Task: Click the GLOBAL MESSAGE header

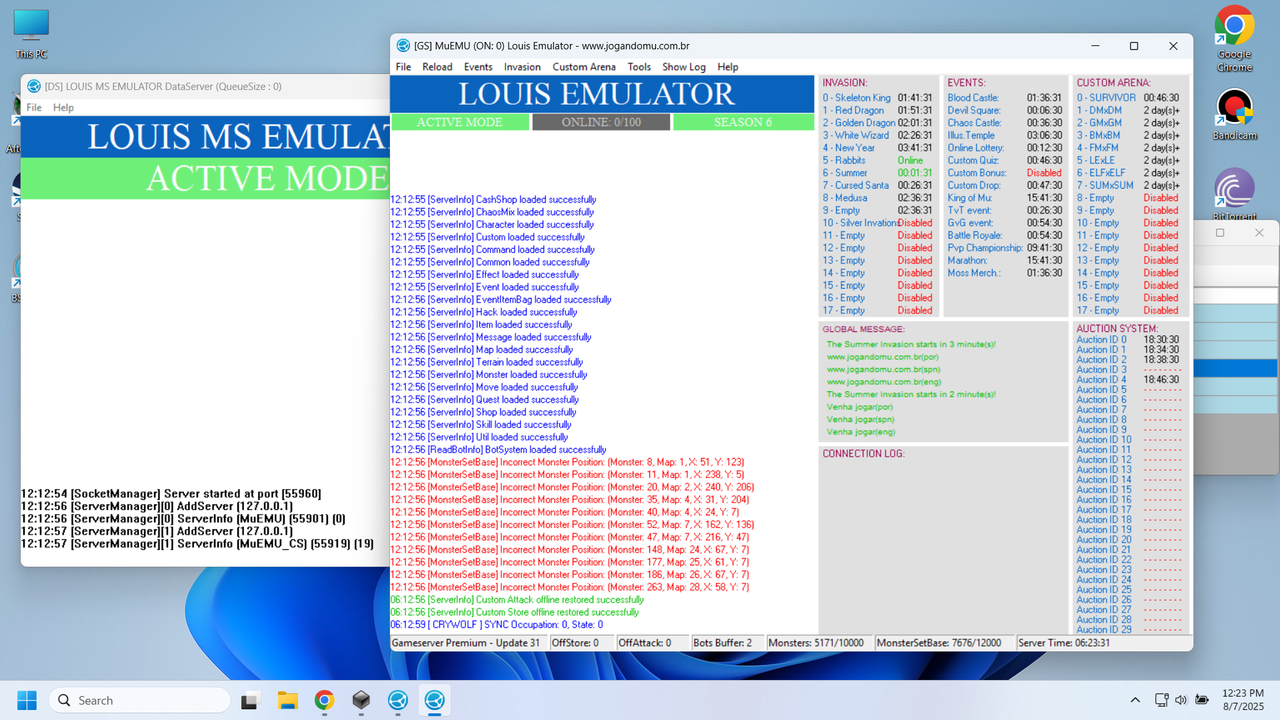Action: point(863,329)
